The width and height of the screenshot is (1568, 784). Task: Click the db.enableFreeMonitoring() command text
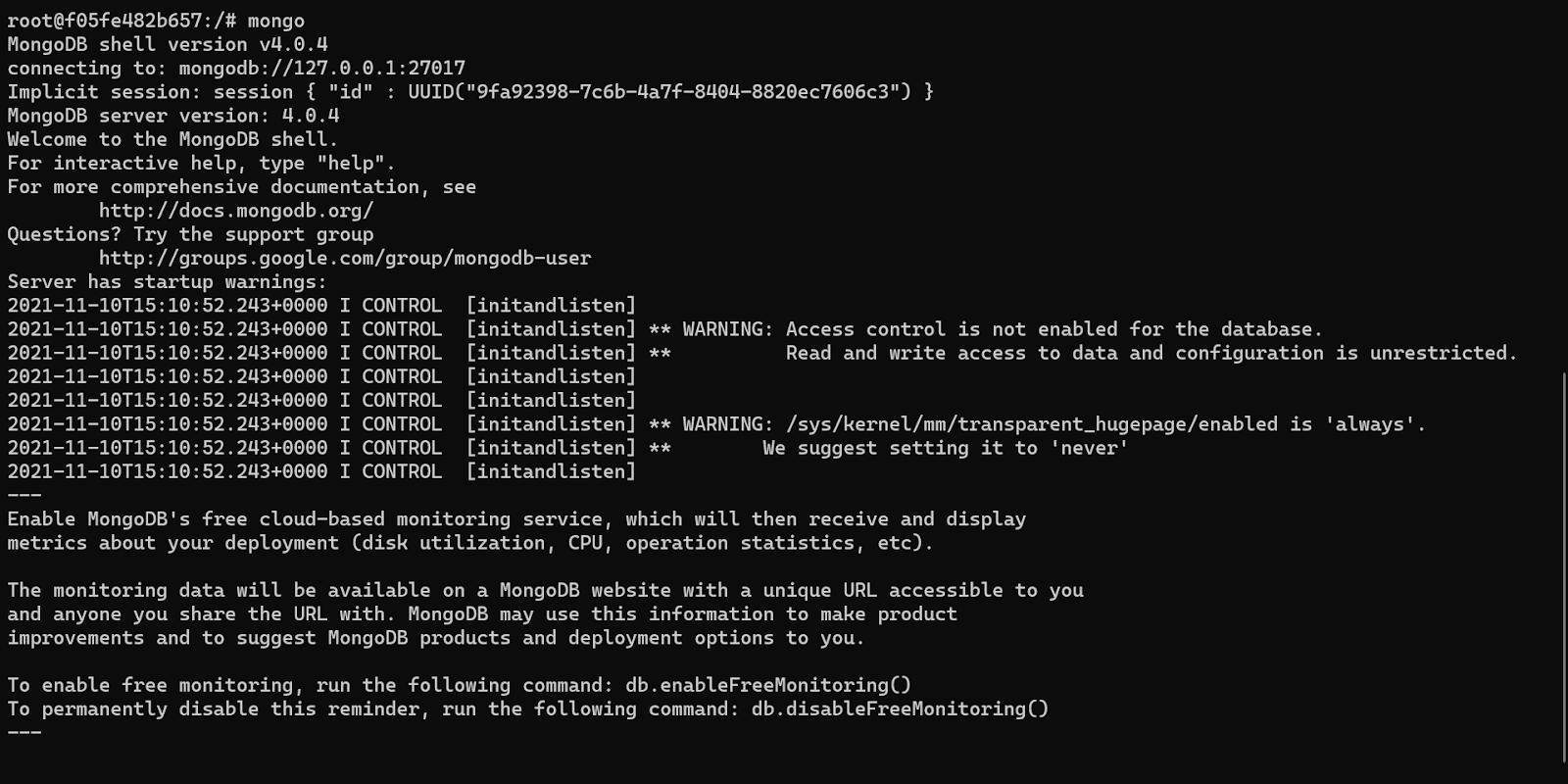coord(767,685)
